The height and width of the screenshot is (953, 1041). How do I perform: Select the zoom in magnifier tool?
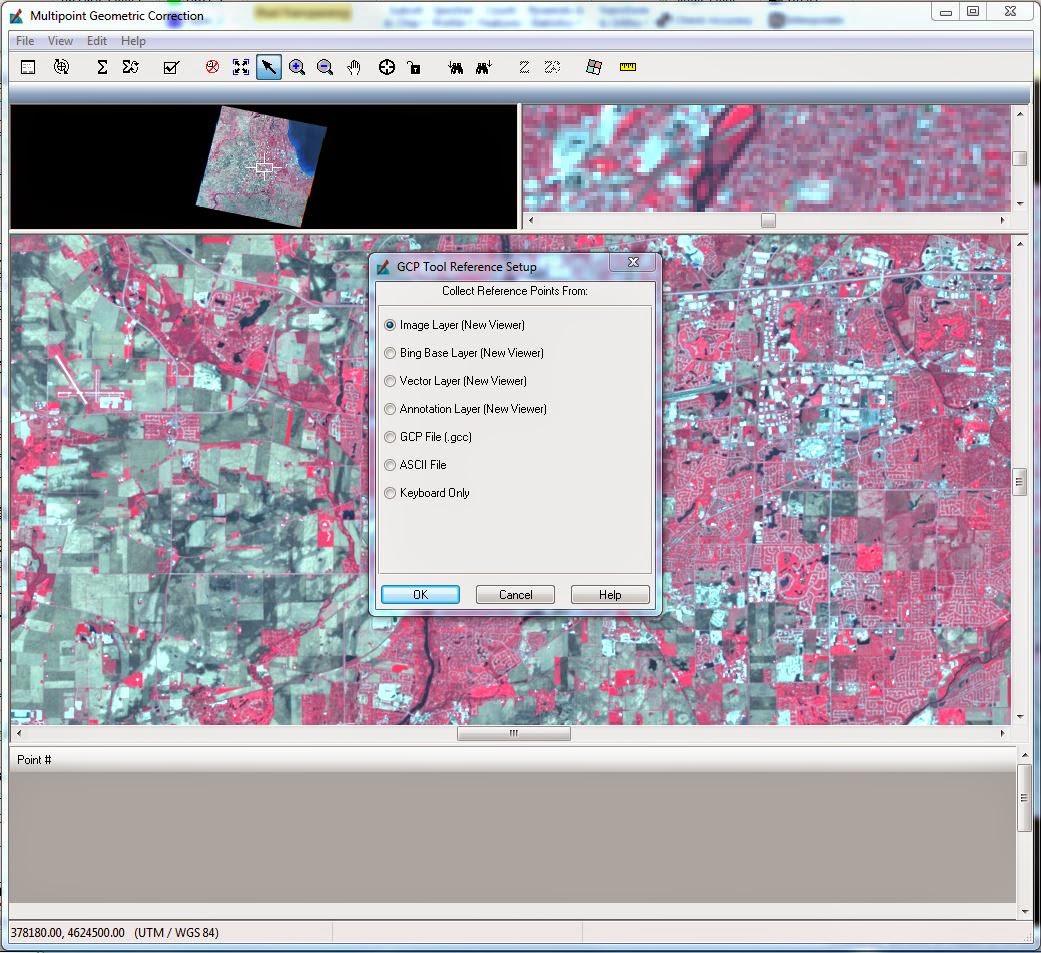tap(297, 67)
